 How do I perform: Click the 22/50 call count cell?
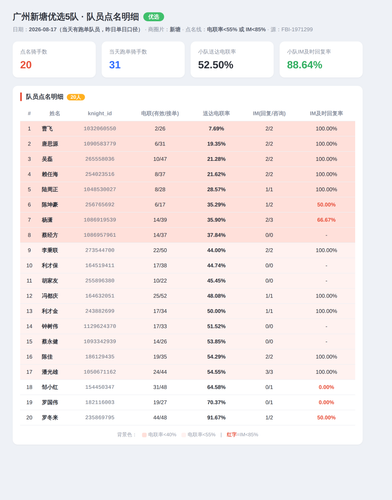[160, 250]
